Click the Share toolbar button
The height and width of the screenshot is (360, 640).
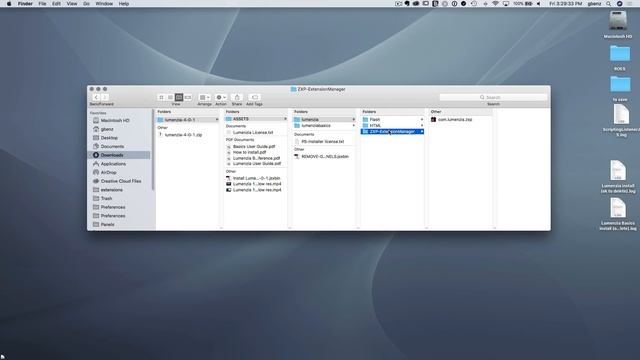[237, 97]
